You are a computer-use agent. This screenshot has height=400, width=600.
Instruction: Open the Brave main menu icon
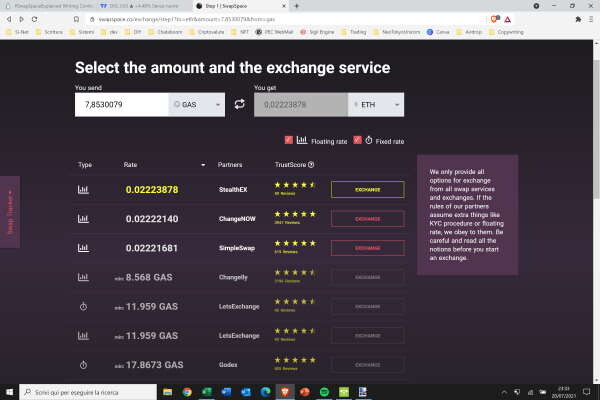pyautogui.click(x=591, y=19)
